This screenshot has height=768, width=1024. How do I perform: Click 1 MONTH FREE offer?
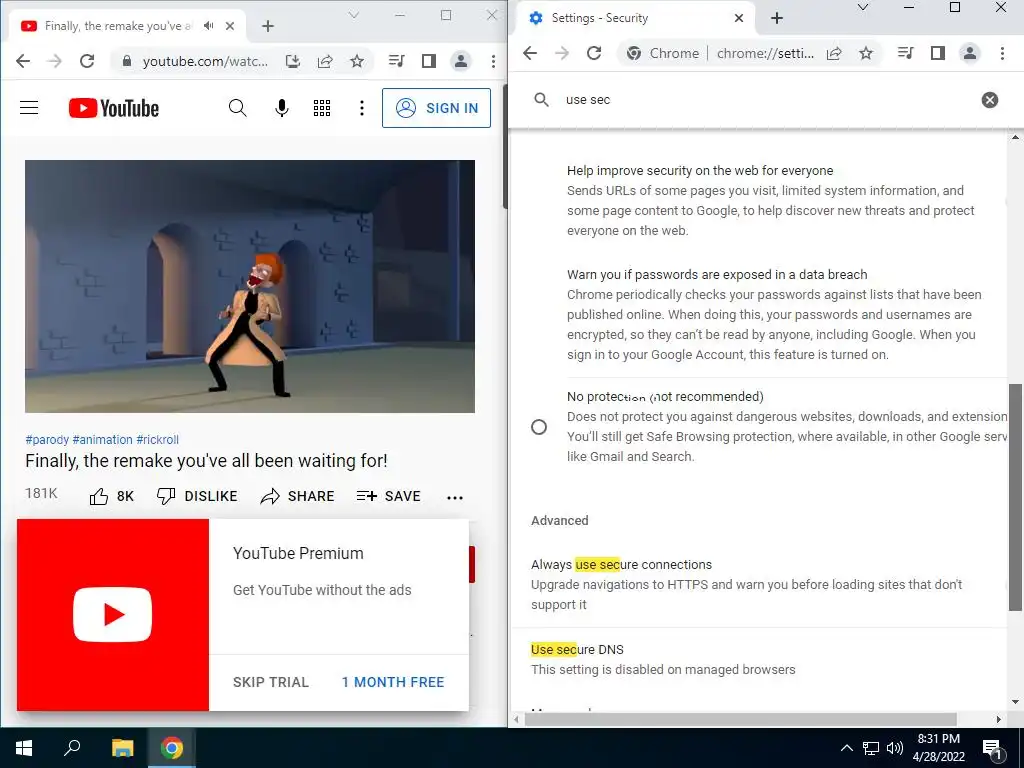tap(393, 682)
